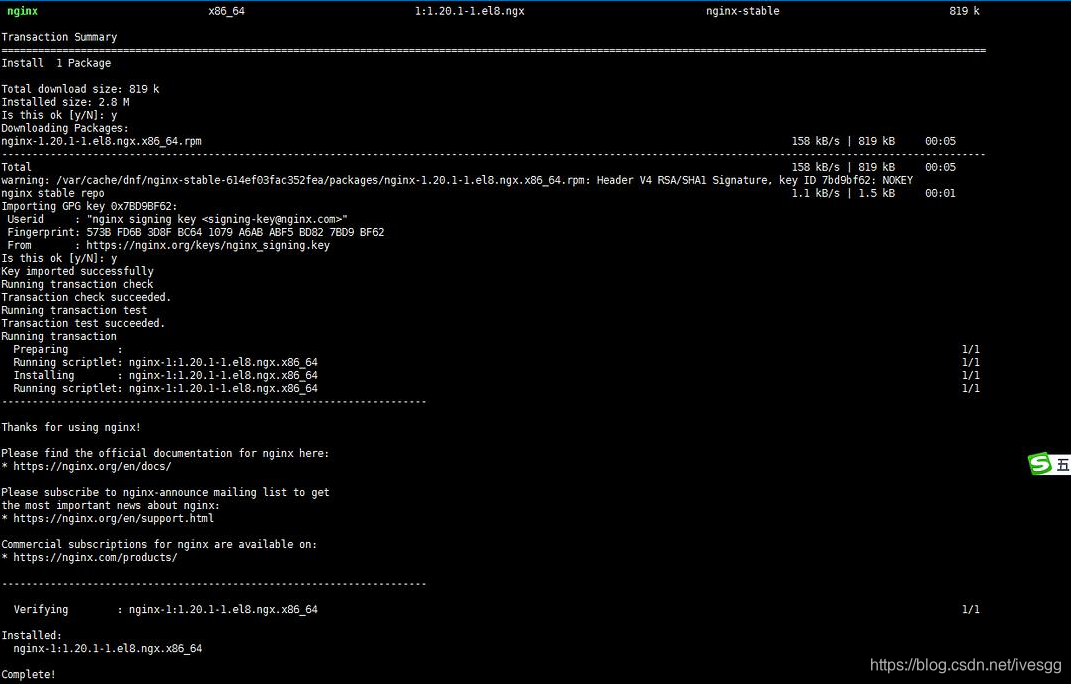
Task: Click the Sogou input method S icon
Action: (1040, 464)
